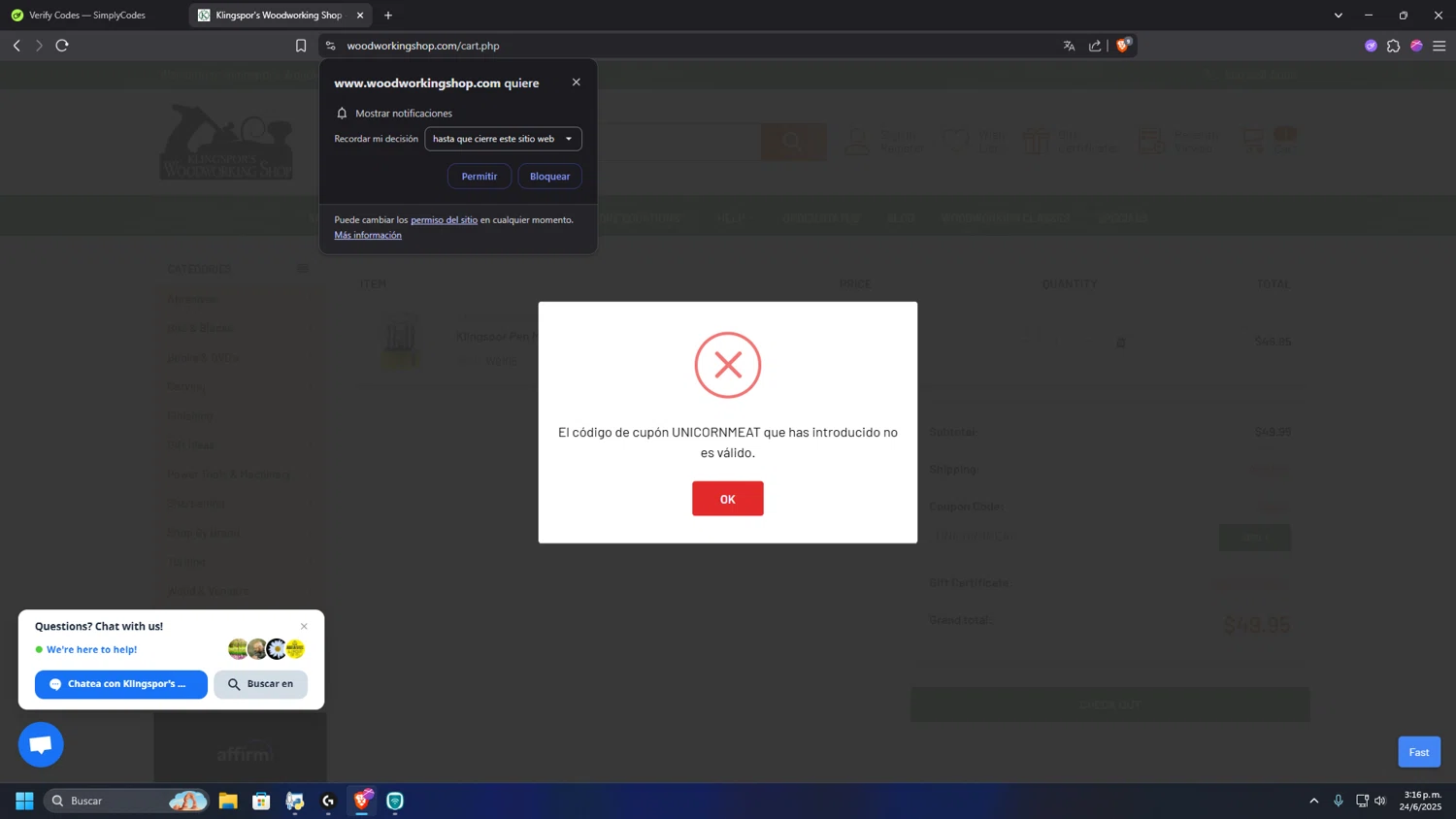Open the browser hamburger menu

pos(1439,46)
